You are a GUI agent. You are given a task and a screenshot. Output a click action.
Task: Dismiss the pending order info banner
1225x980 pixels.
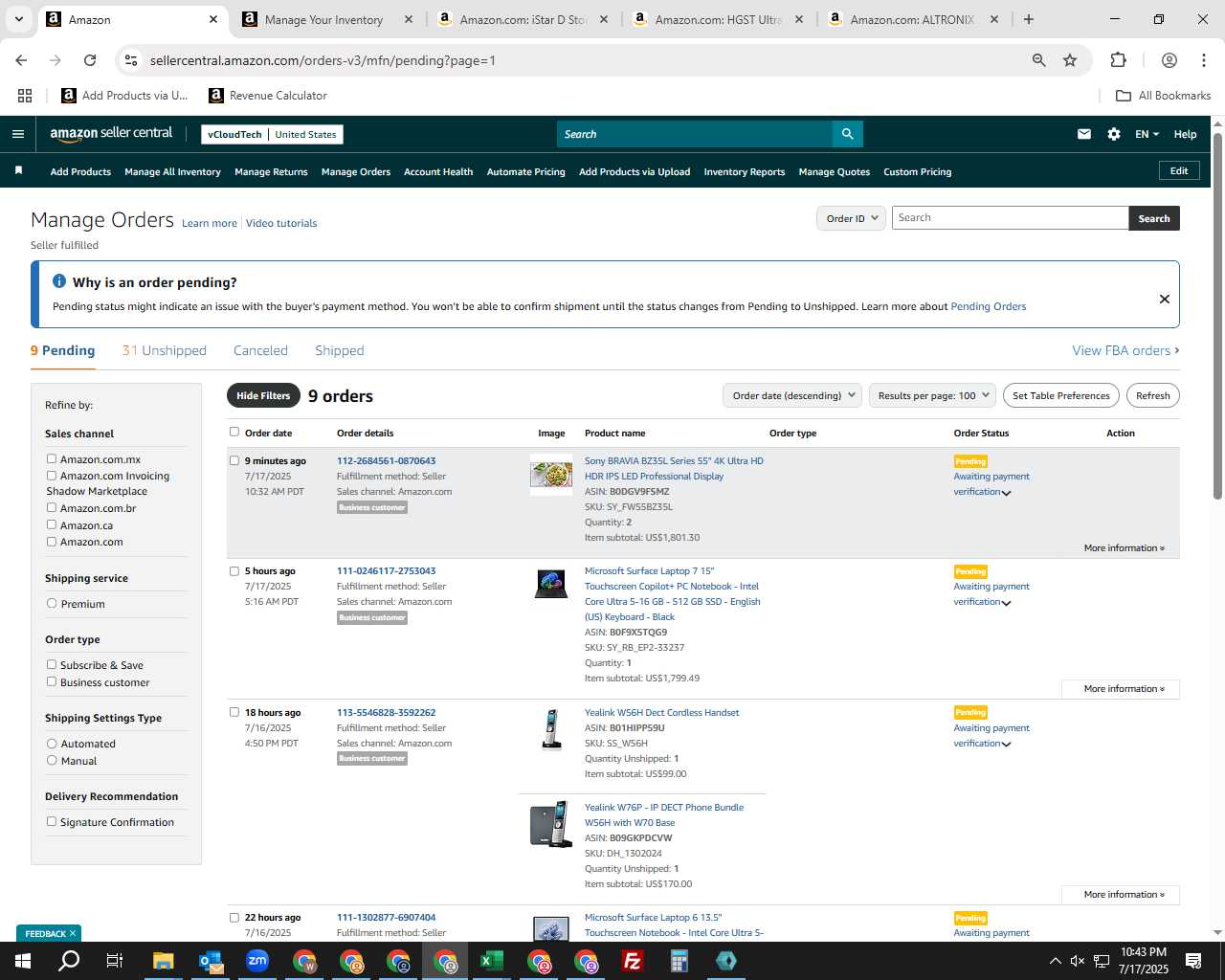coord(1165,299)
